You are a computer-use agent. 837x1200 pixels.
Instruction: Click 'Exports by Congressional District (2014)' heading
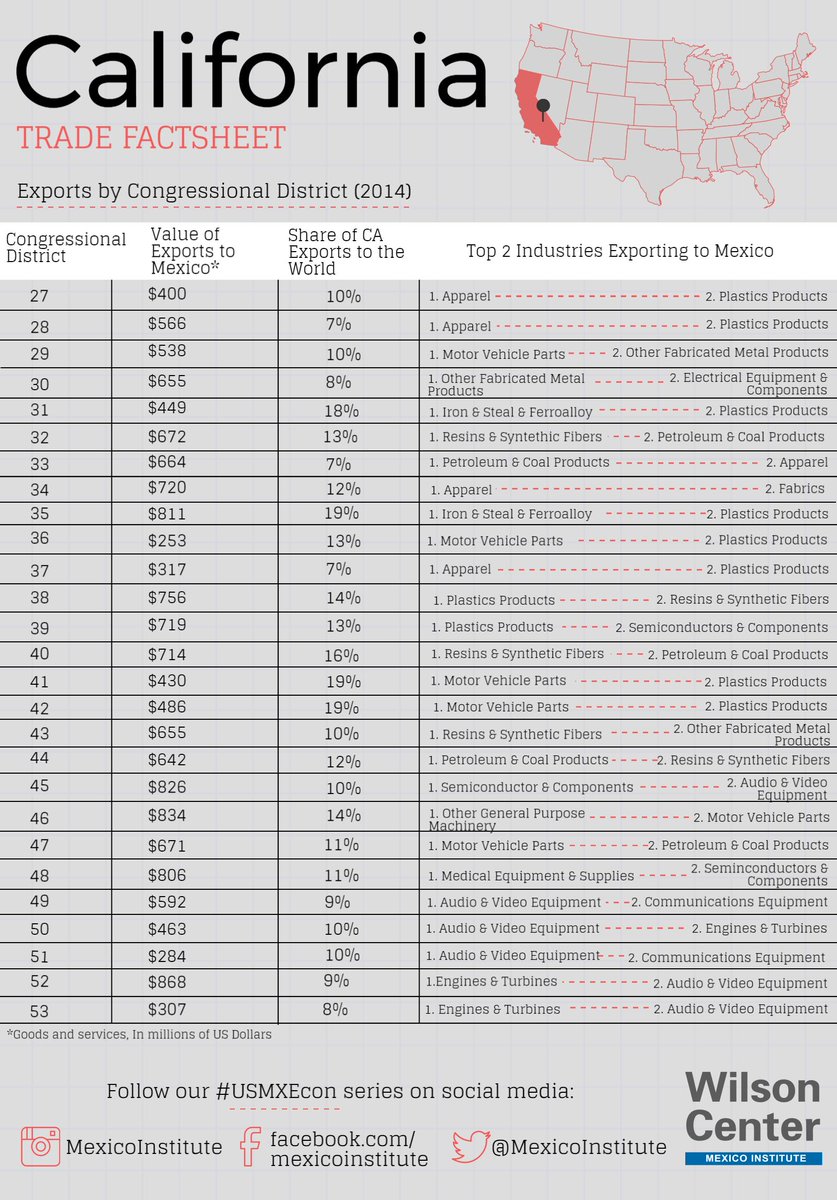214,190
